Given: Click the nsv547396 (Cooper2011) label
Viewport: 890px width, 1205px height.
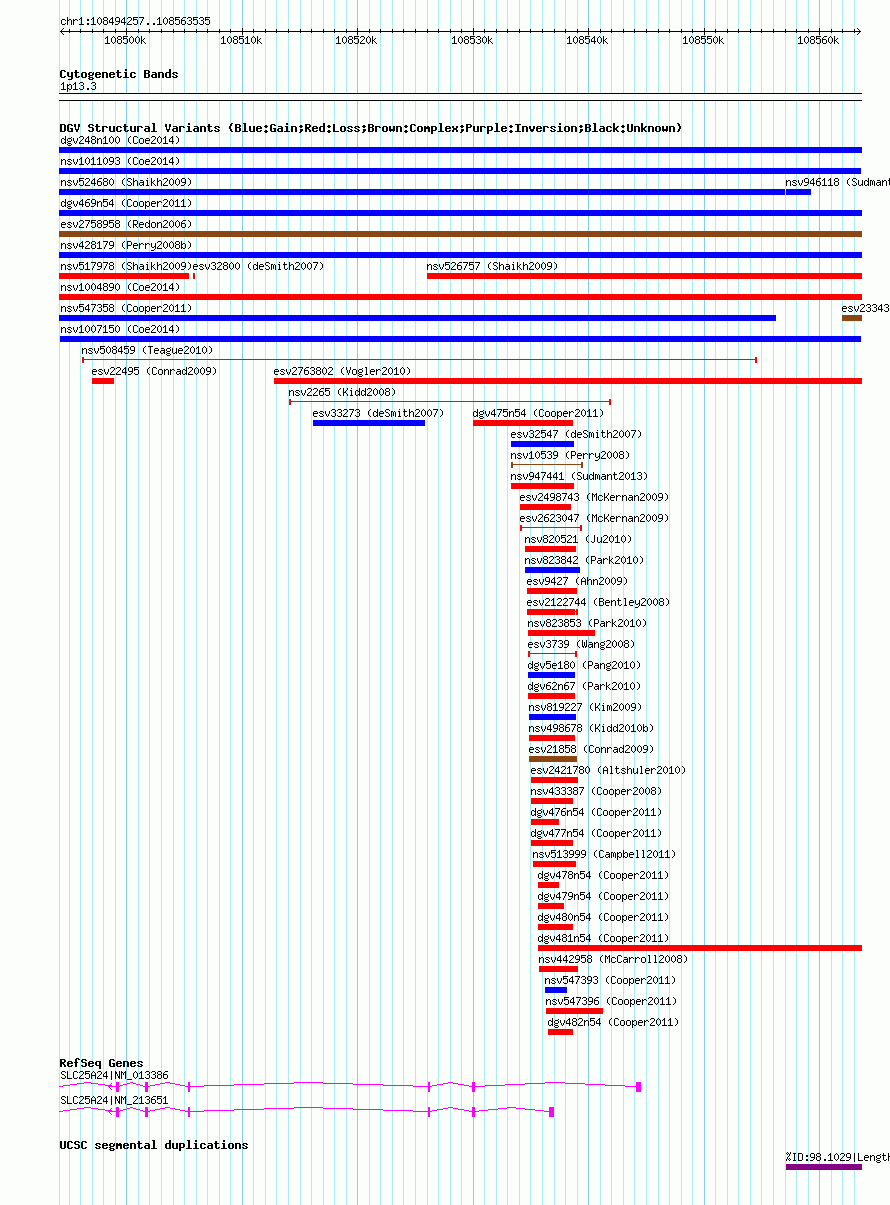Looking at the screenshot, I should pyautogui.click(x=611, y=1001).
